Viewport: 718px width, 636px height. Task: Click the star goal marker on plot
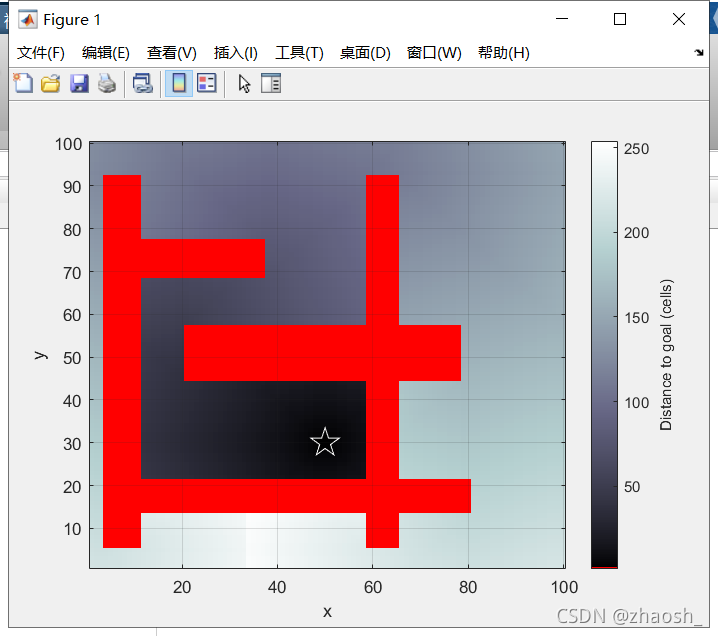click(325, 442)
